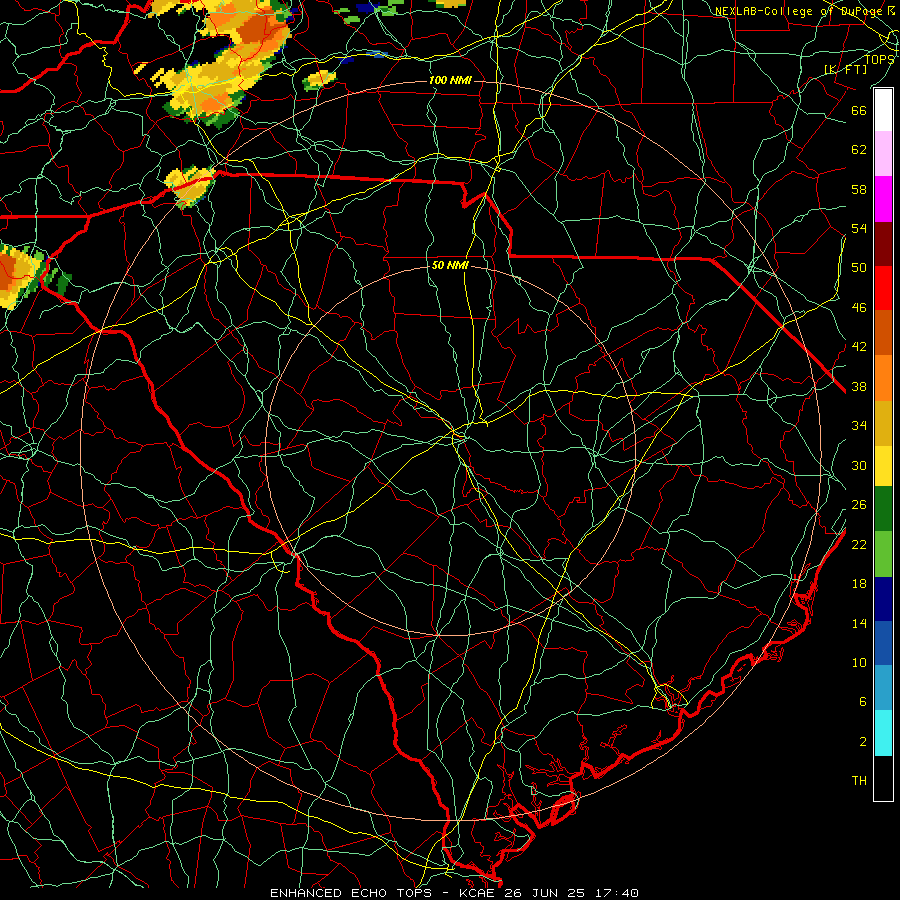
Task: Click the cyan 10 kft legend swatch
Action: pos(883,733)
